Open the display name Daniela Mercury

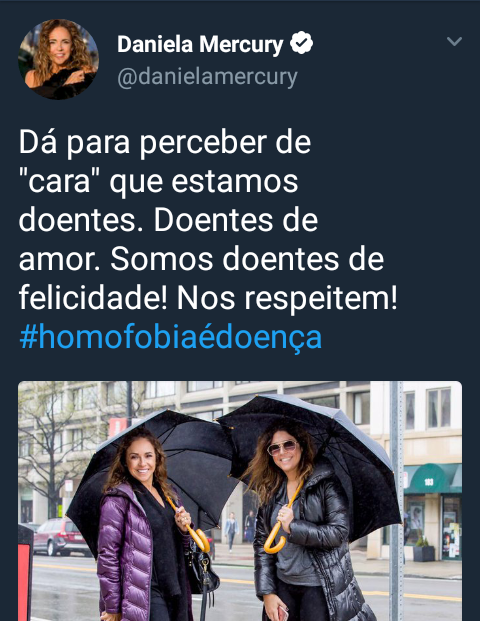200,44
